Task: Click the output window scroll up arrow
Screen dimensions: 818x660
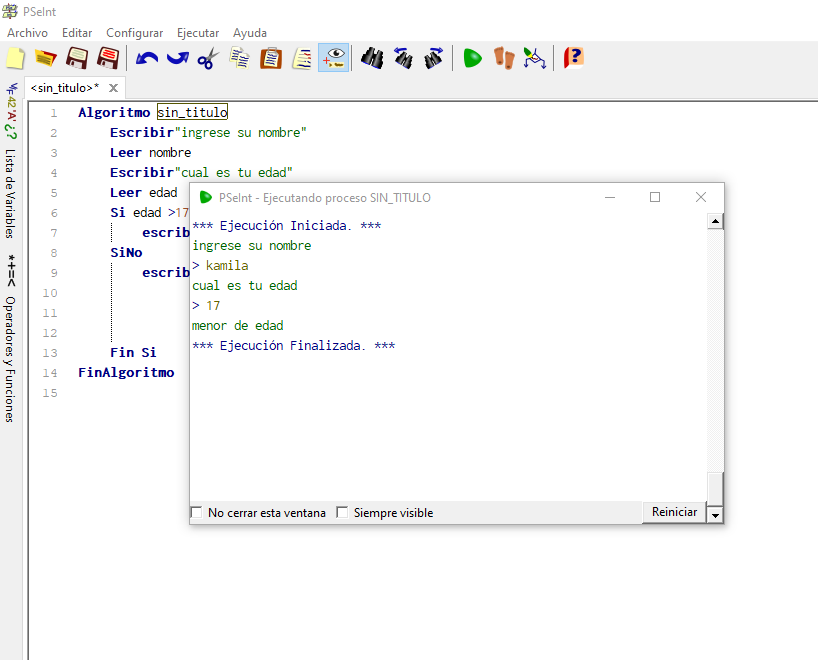Action: pyautogui.click(x=715, y=221)
